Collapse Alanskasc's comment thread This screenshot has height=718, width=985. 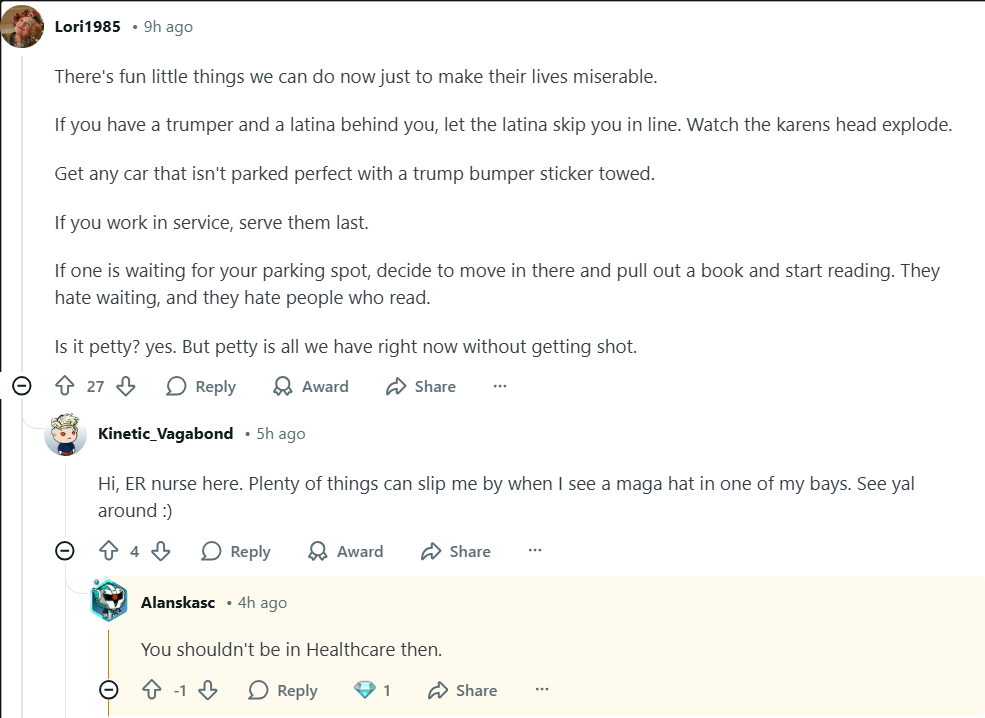pos(109,690)
